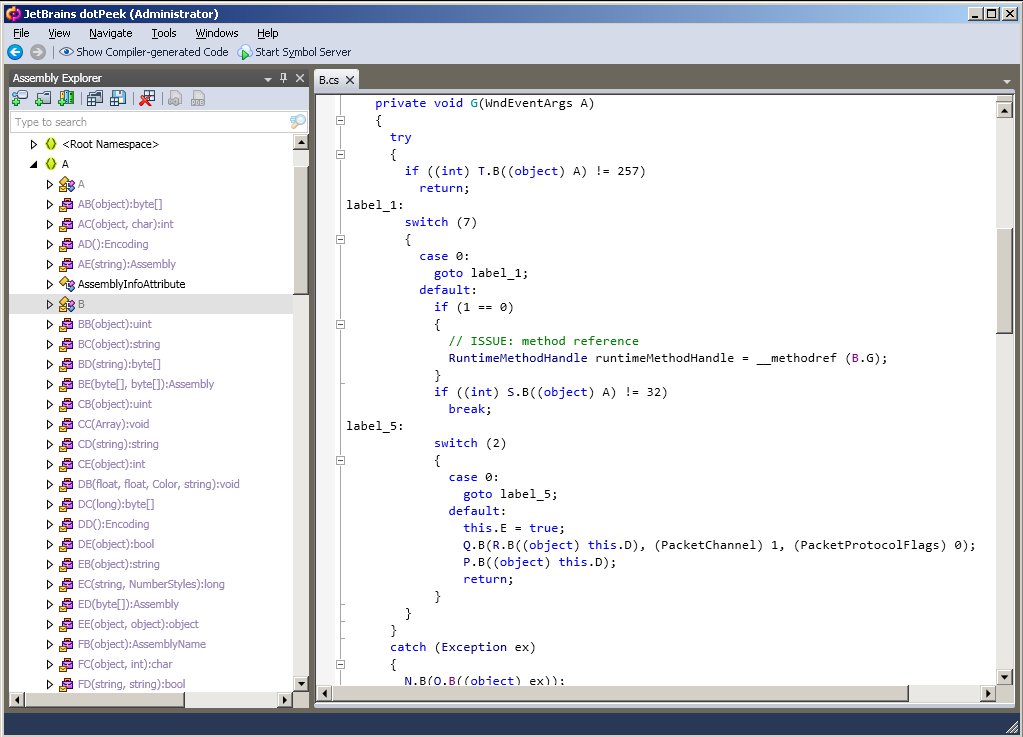The height and width of the screenshot is (737, 1023).
Task: Click the open assembly icon with chain link
Action: pyautogui.click(x=20, y=98)
